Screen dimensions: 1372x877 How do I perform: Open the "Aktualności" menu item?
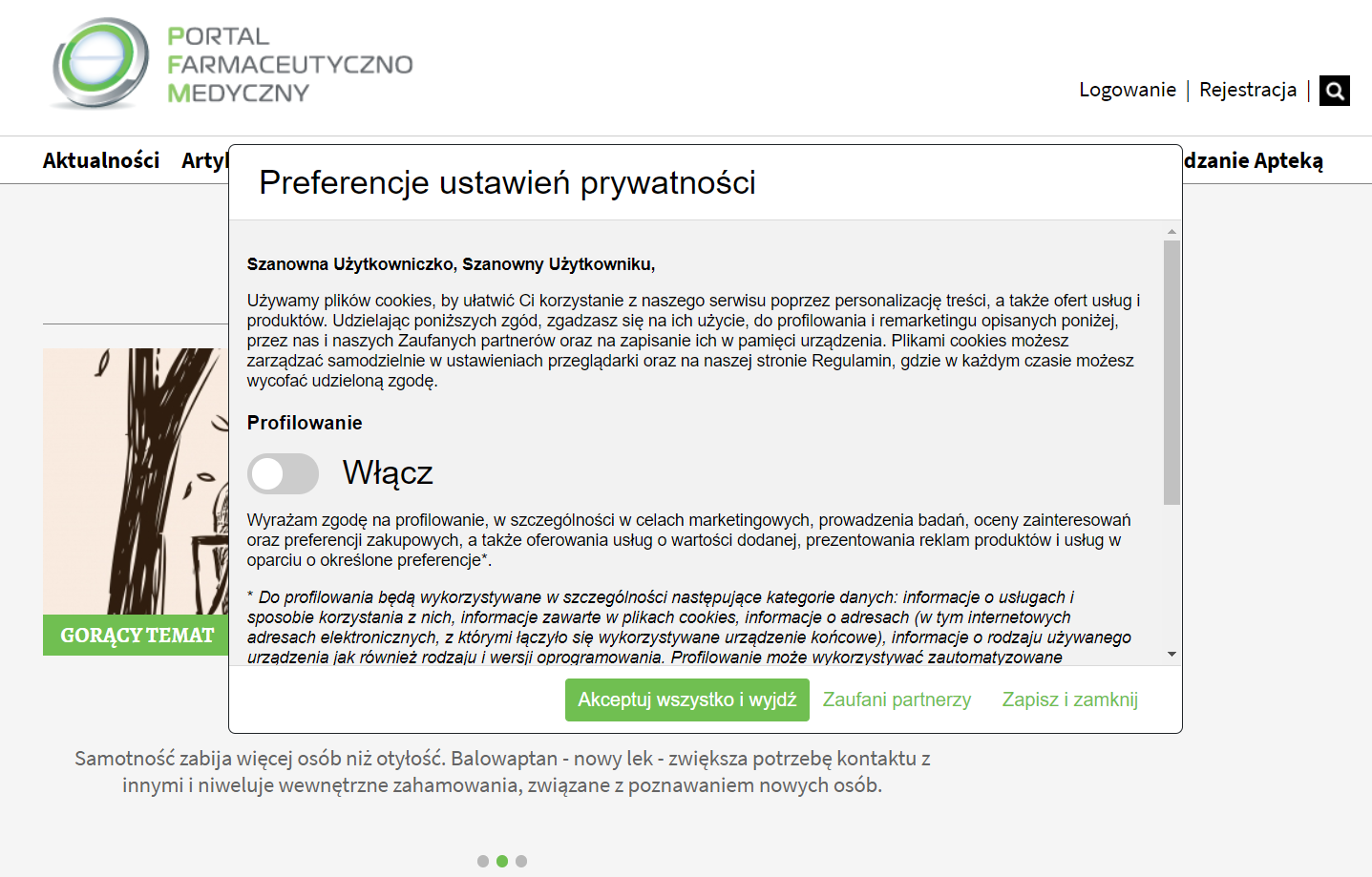pos(101,159)
